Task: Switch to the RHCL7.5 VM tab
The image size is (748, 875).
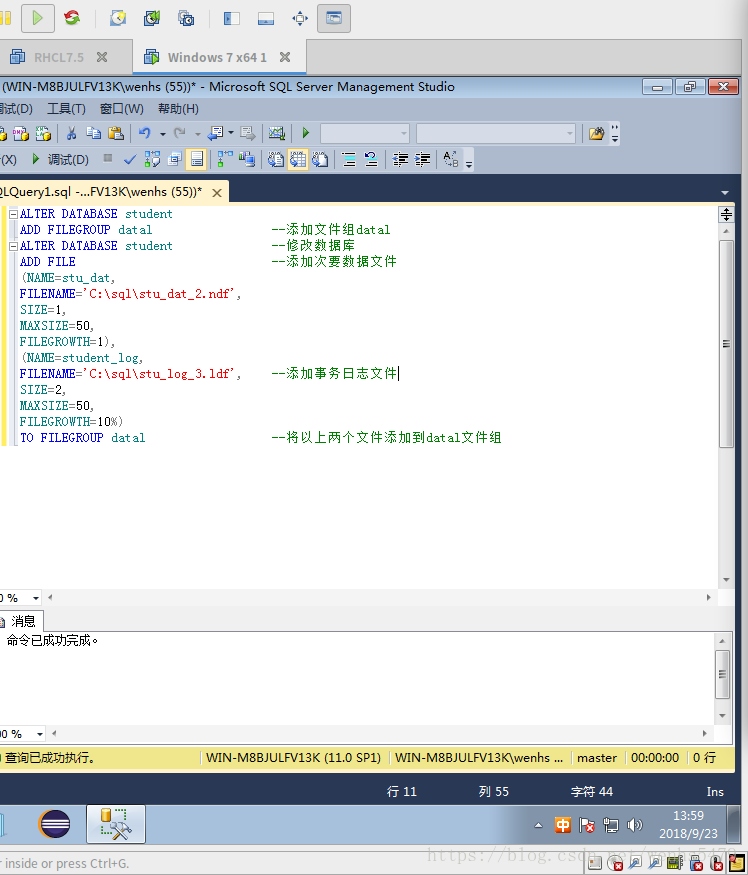Action: [59, 57]
